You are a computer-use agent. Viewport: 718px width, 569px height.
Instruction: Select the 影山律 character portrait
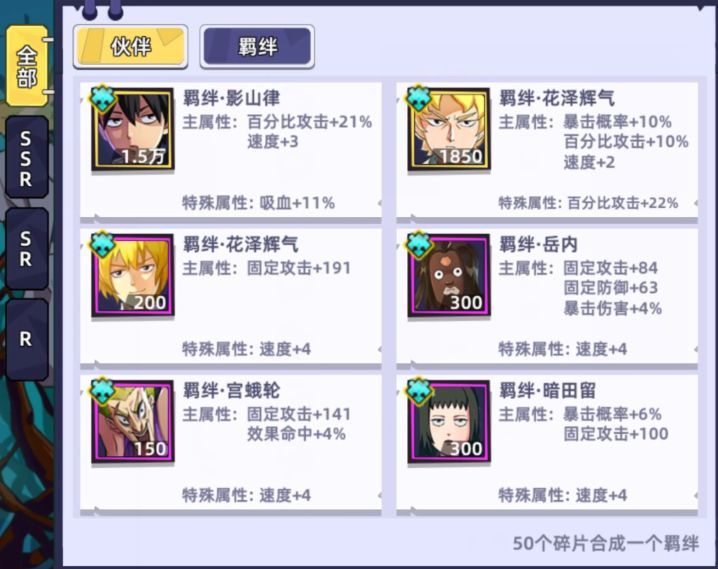133,129
